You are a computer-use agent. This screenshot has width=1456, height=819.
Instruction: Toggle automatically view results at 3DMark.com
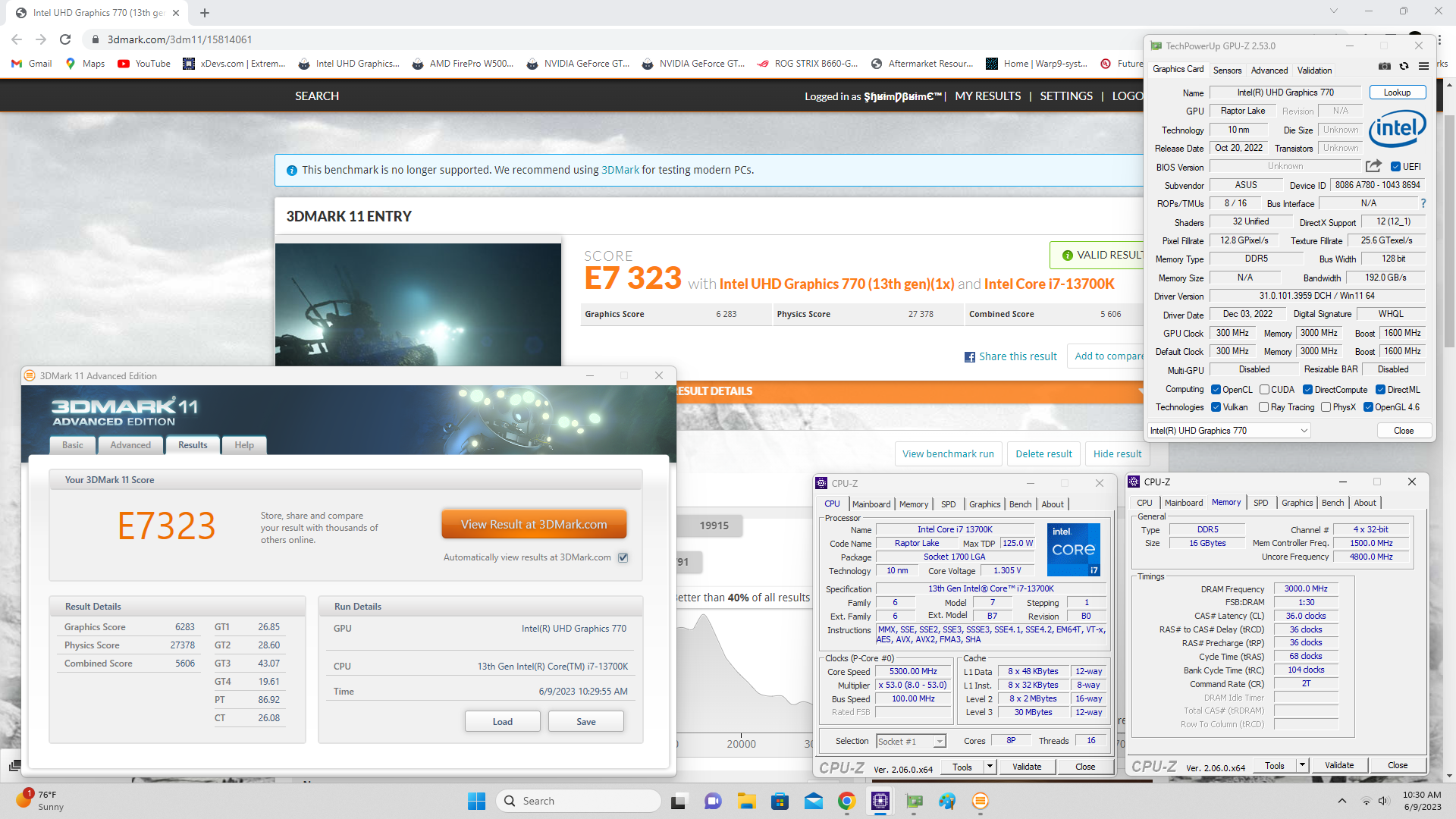click(x=623, y=557)
